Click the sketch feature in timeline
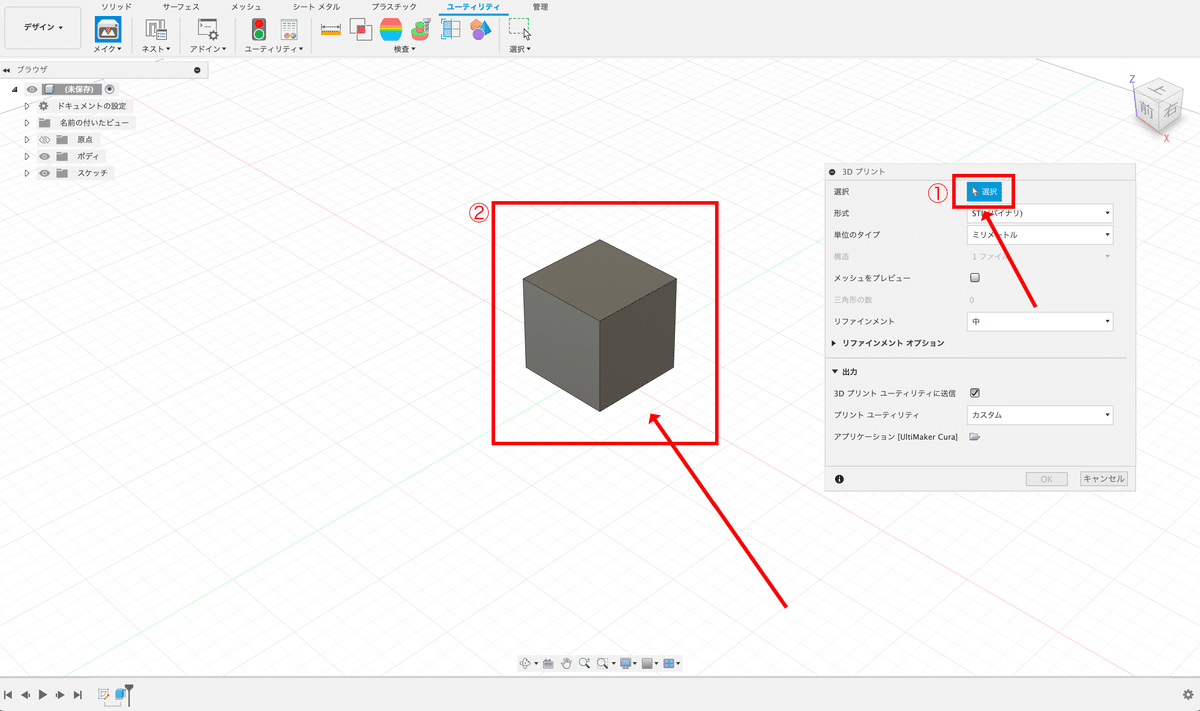Screen dimensions: 1200x711 (x=104, y=693)
